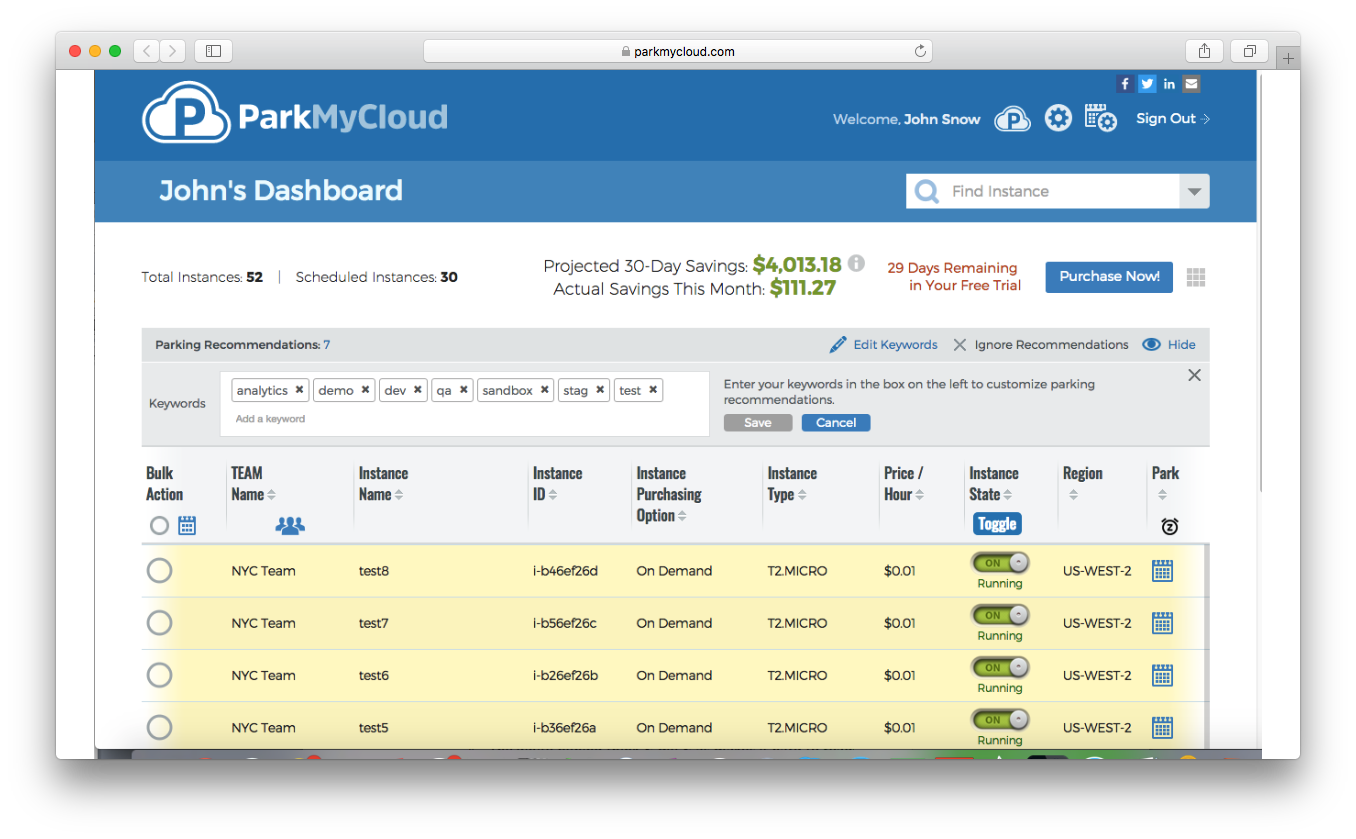Image resolution: width=1356 pixels, height=839 pixels.
Task: Click Sign Out link
Action: tap(1172, 118)
